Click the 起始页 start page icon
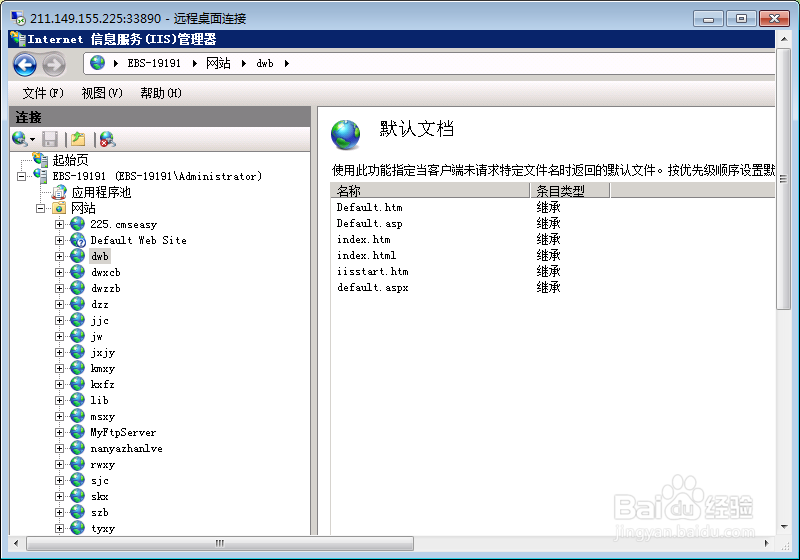The image size is (800, 560). tap(40, 160)
